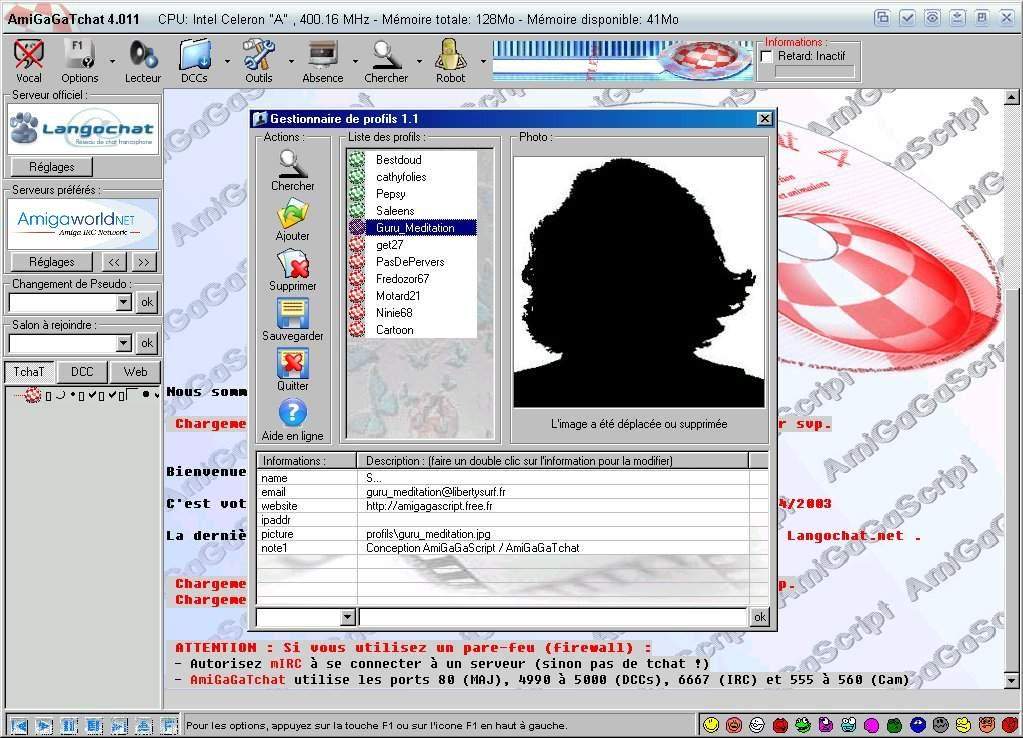
Task: Confirm Changement de Pseudo with ok
Action: [x=147, y=302]
